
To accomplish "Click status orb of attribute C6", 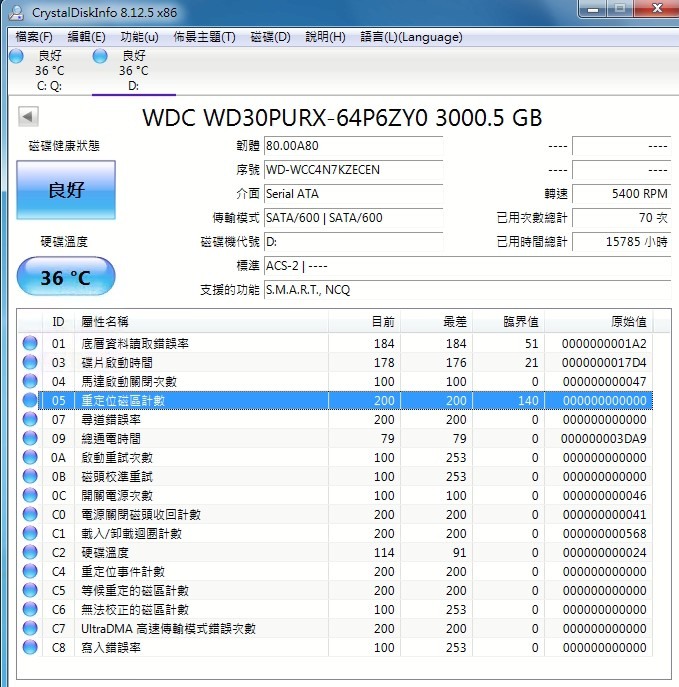I will pyautogui.click(x=30, y=609).
